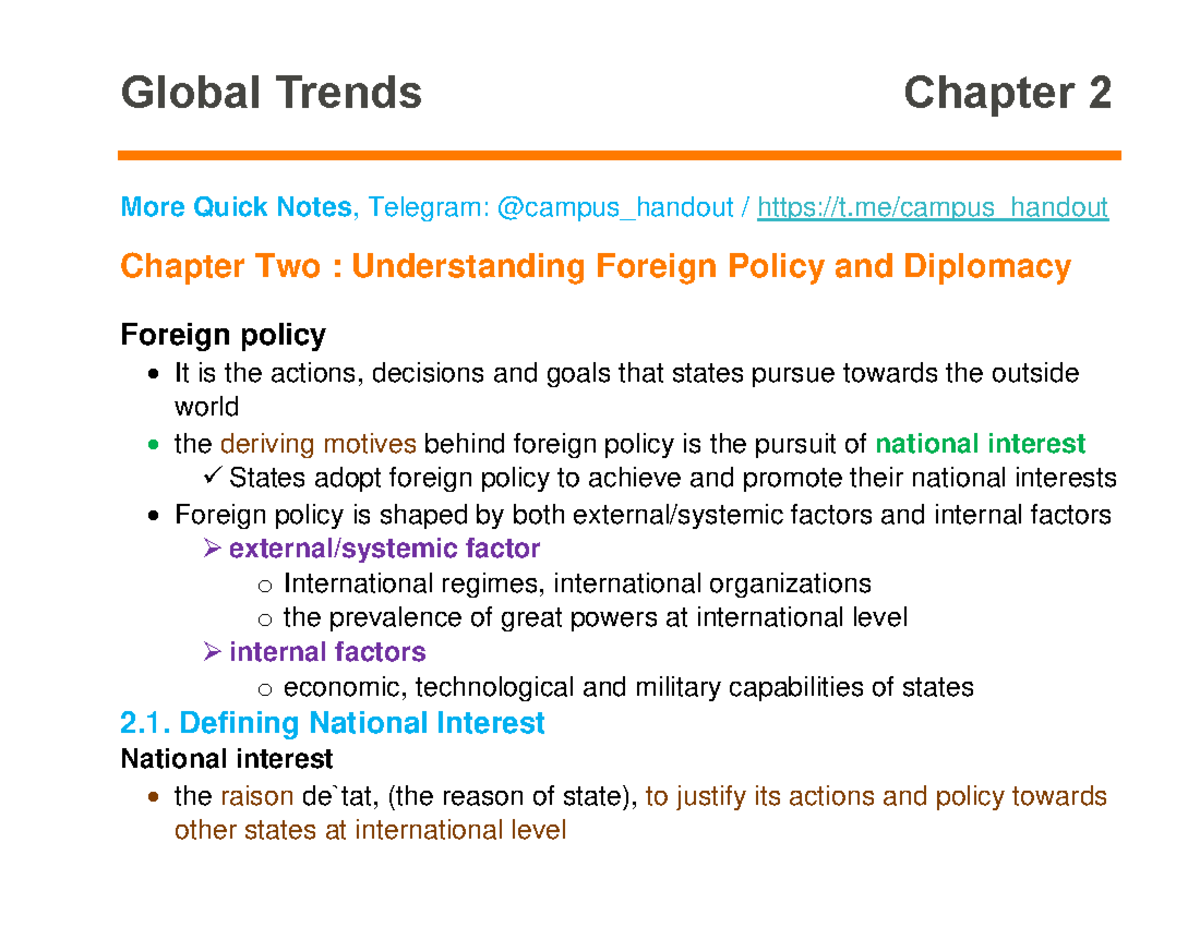The height and width of the screenshot is (927, 1200).
Task: Select the purple 'internal factors' label
Action: [x=327, y=652]
